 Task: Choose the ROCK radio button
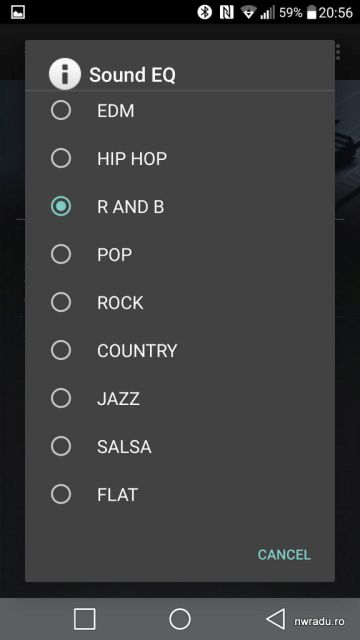[x=61, y=302]
